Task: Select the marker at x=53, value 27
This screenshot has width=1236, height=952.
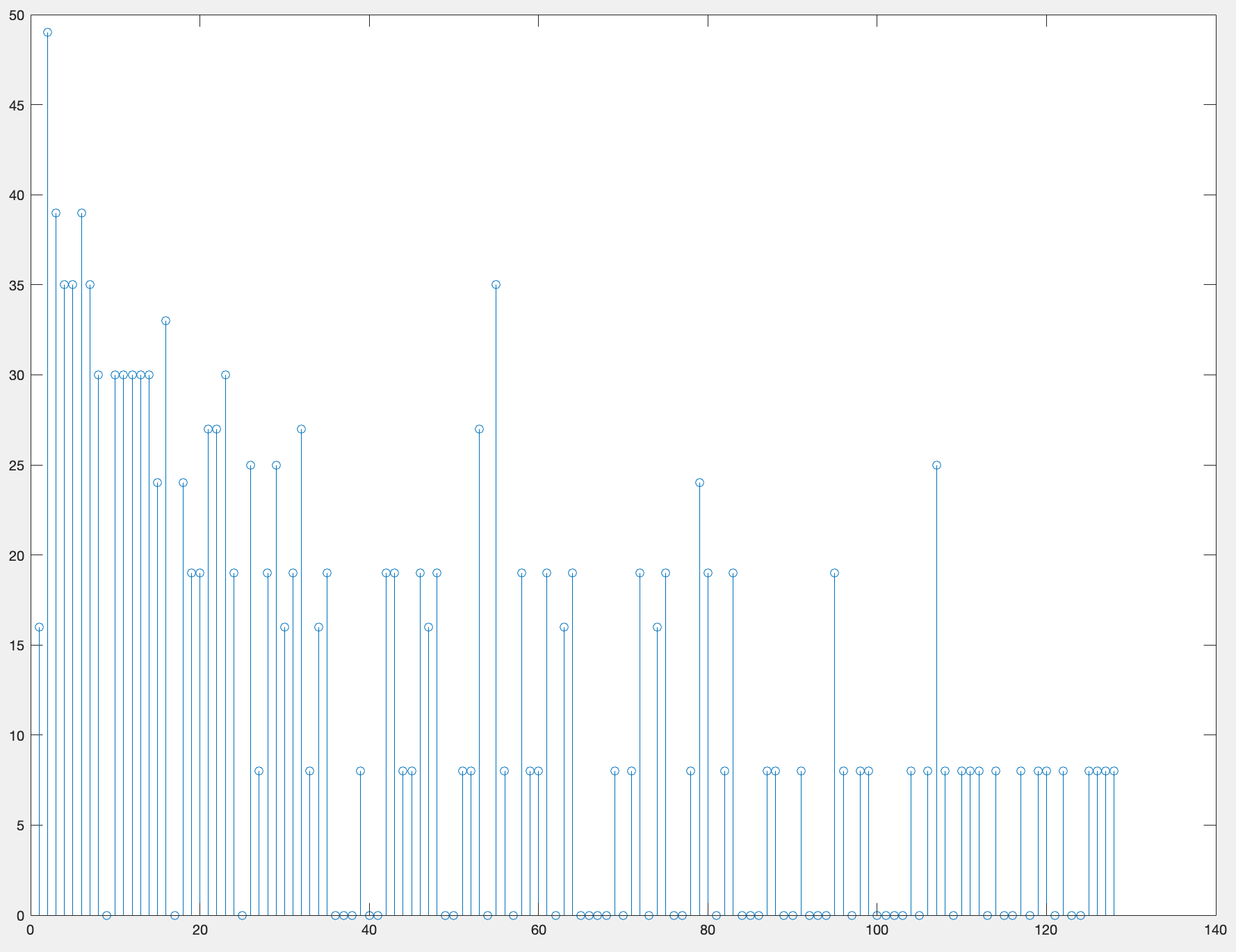Action: 479,429
